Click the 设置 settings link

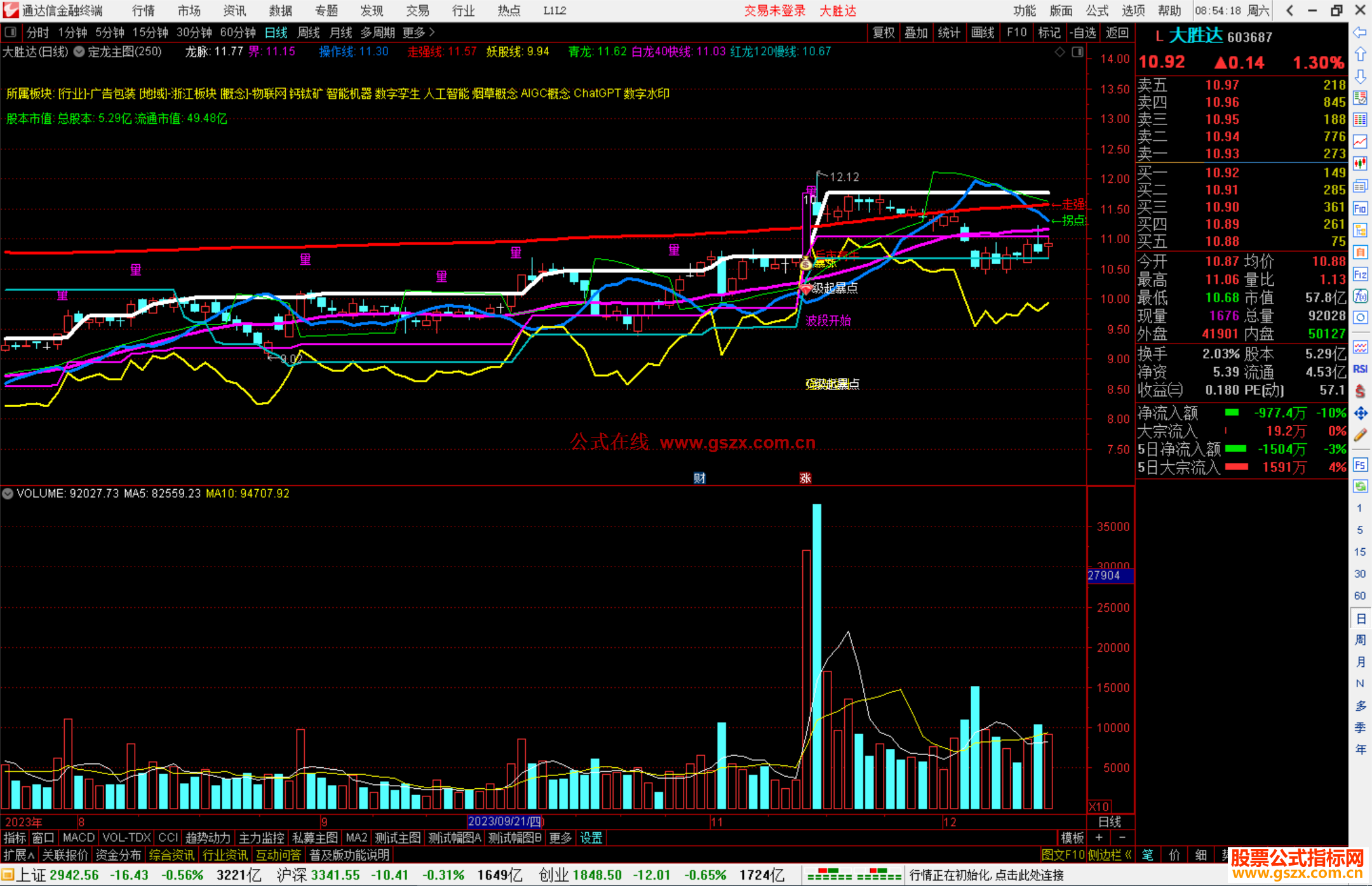click(591, 838)
